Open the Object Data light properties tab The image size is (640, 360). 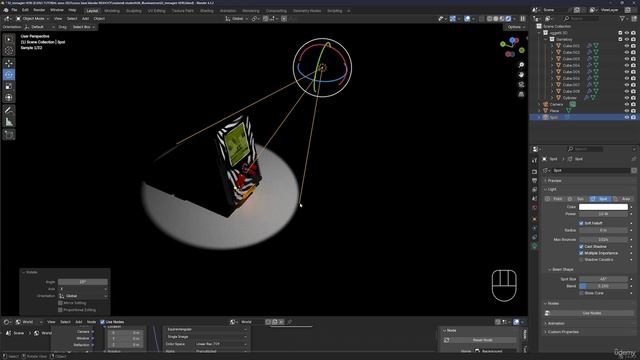pos(534,246)
